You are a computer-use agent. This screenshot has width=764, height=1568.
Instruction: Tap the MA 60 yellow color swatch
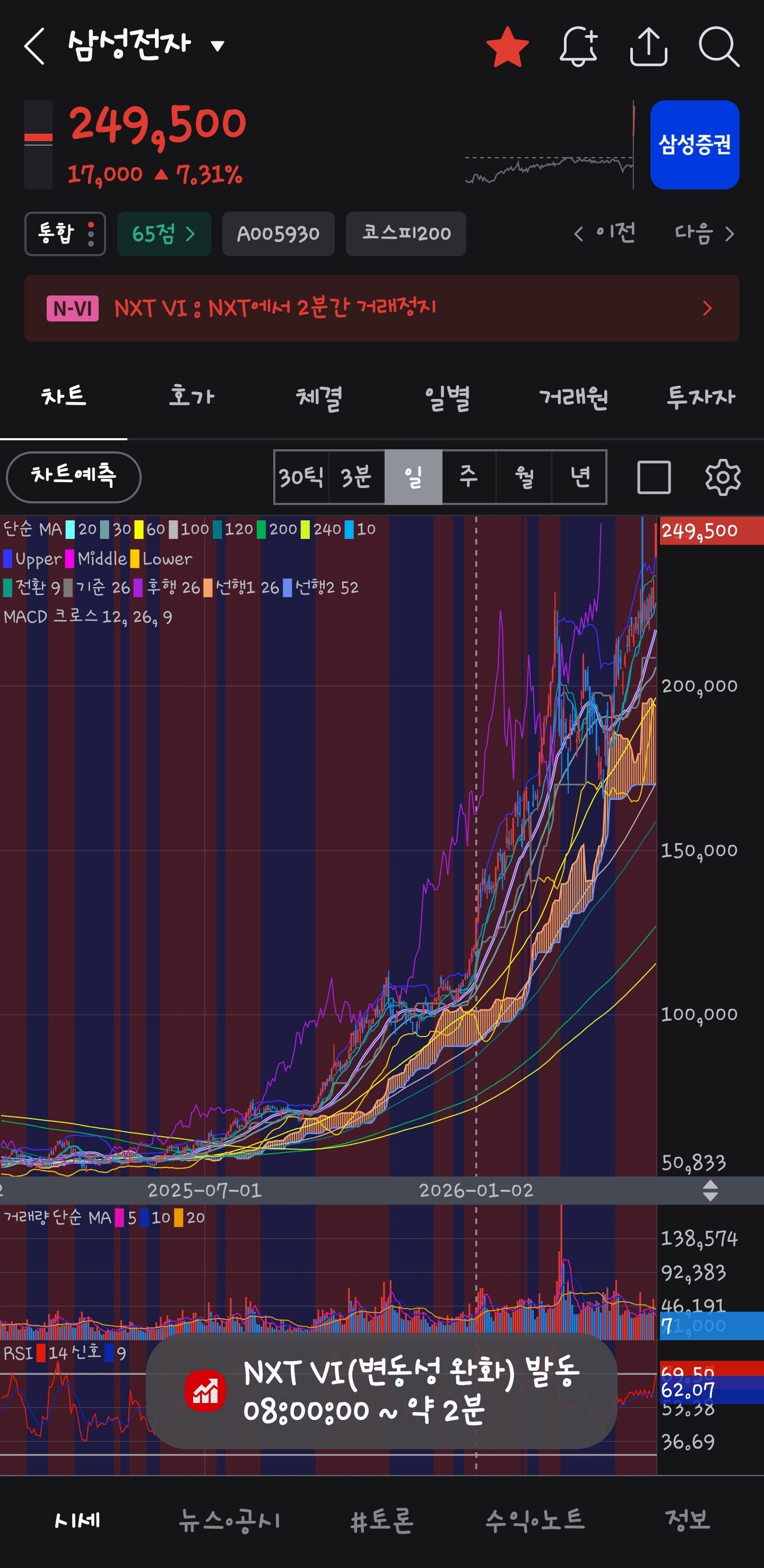pos(139,529)
